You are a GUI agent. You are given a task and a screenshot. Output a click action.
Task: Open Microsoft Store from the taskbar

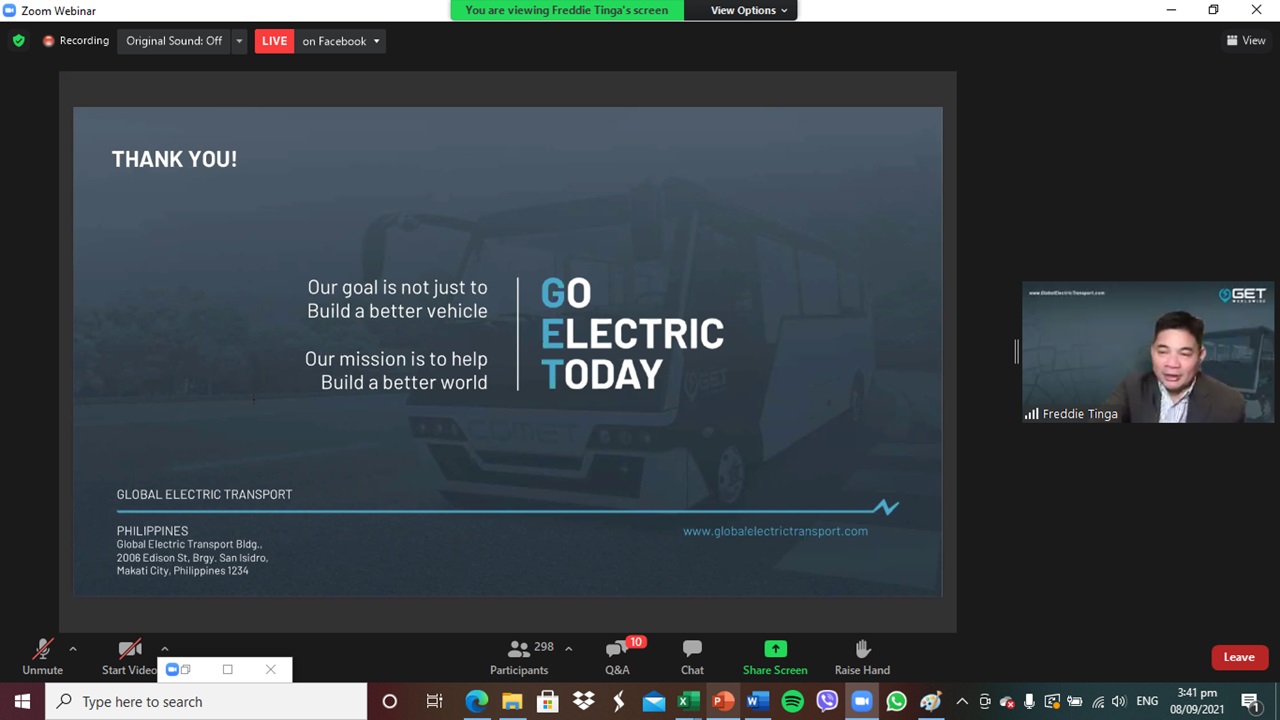(x=547, y=701)
